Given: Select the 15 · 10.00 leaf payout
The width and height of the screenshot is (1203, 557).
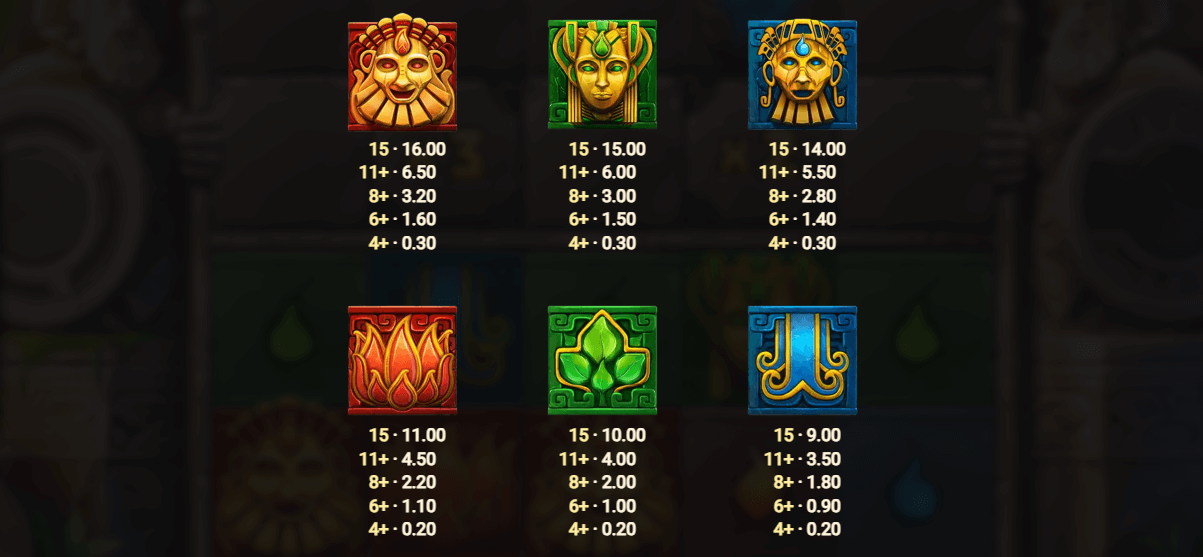Looking at the screenshot, I should [607, 435].
